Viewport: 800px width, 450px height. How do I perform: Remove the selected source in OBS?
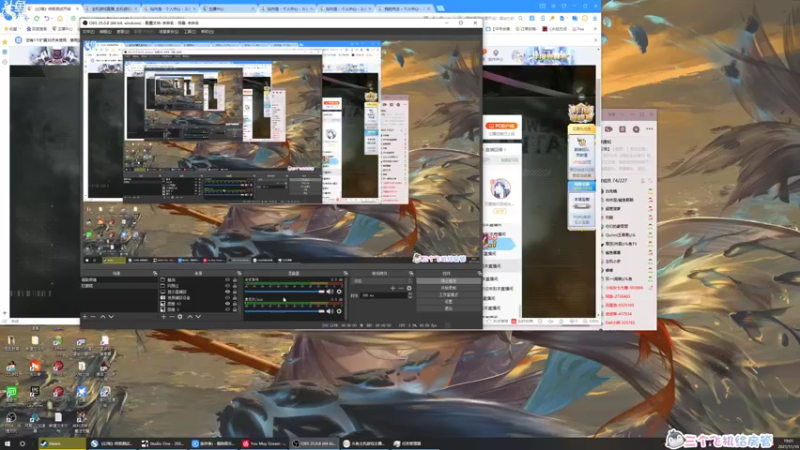[171, 317]
